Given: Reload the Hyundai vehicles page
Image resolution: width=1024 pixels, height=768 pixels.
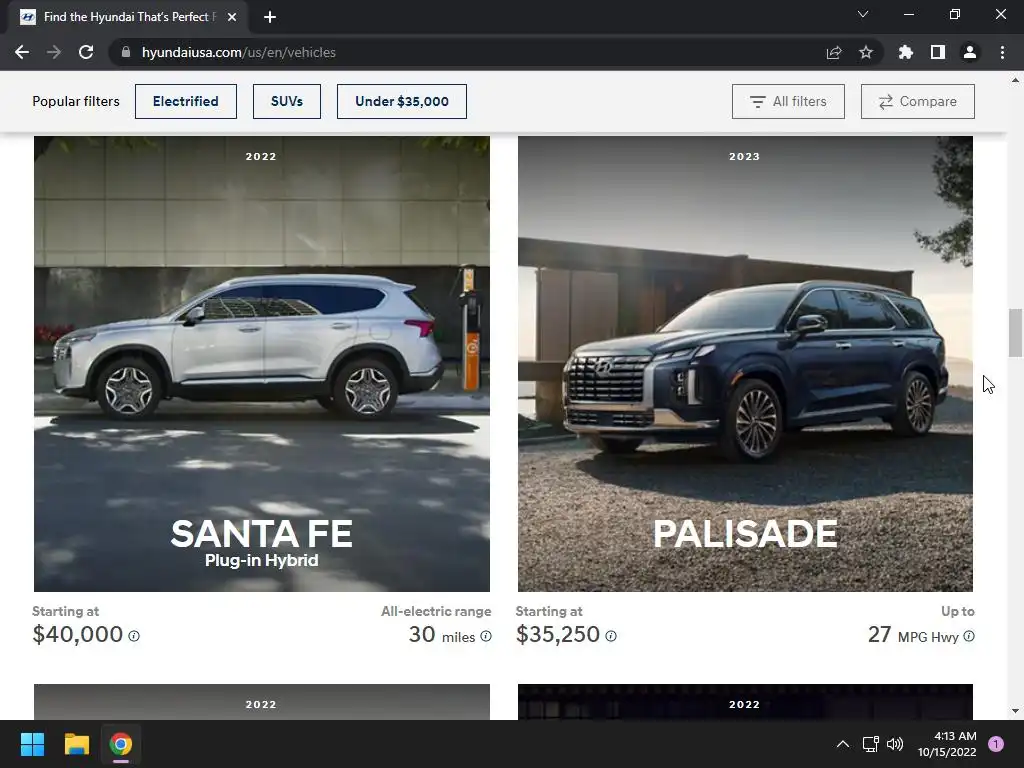Looking at the screenshot, I should coord(86,52).
